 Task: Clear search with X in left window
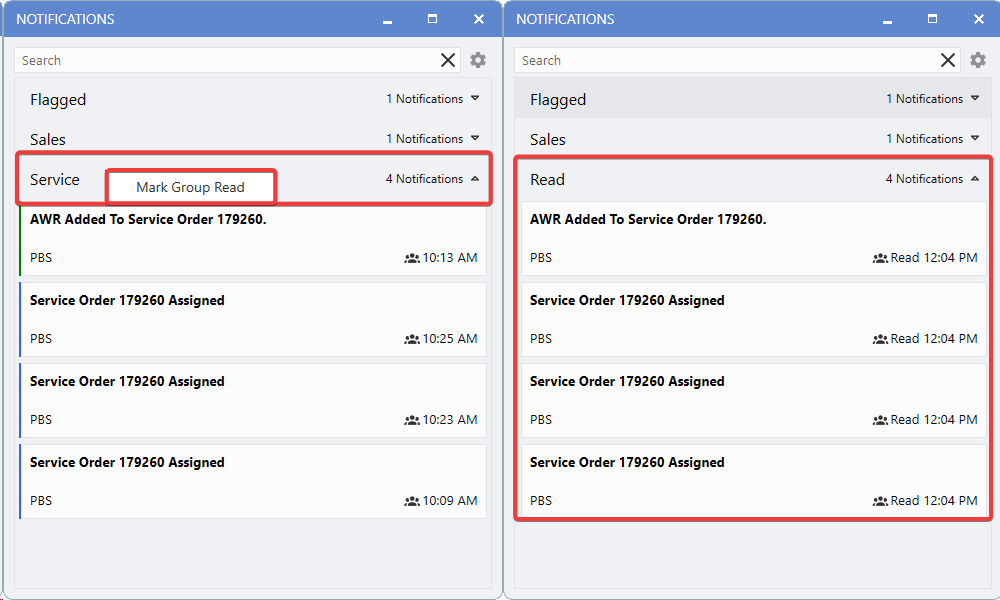(x=448, y=60)
